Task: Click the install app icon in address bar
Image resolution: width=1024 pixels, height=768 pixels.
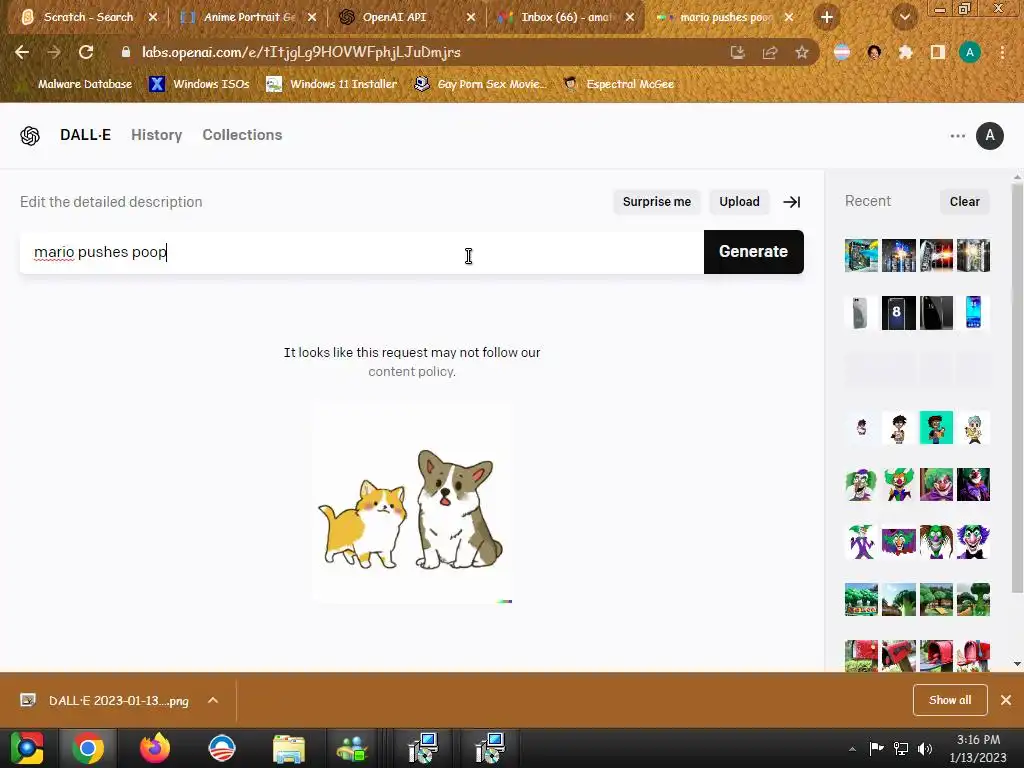Action: pyautogui.click(x=738, y=52)
